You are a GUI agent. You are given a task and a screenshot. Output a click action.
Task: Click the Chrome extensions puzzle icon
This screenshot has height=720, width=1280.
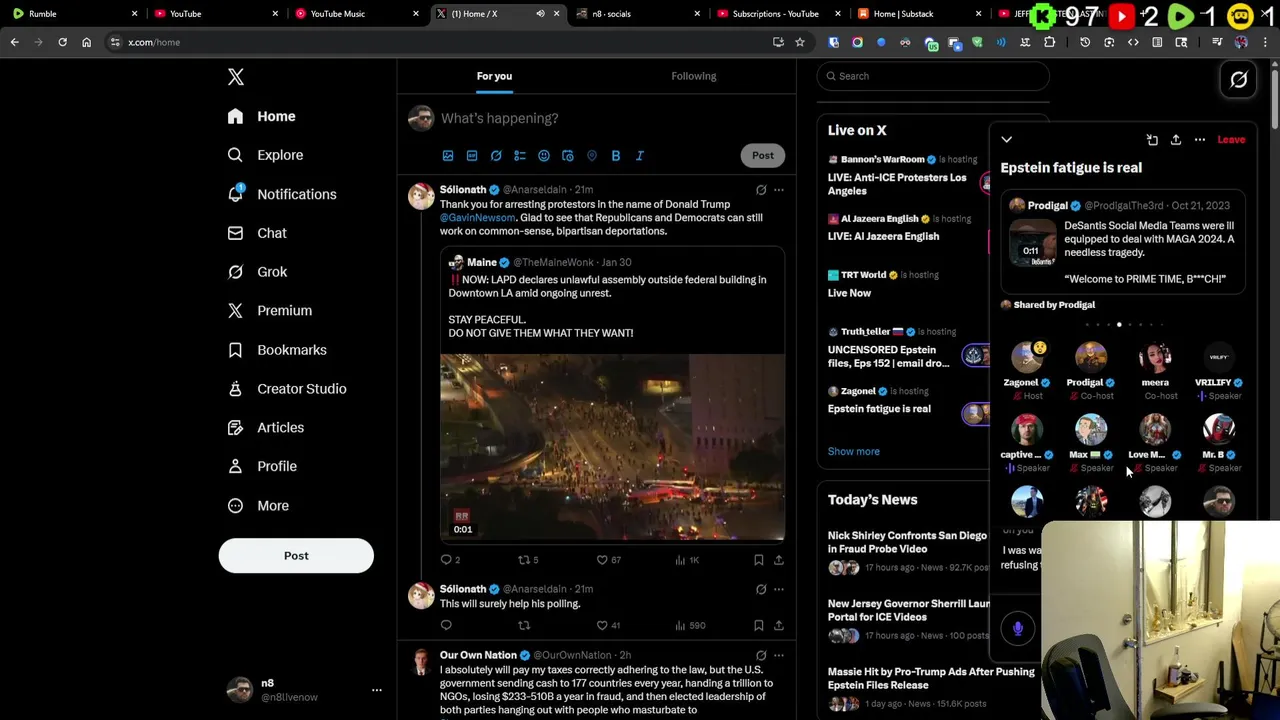pyautogui.click(x=1049, y=42)
